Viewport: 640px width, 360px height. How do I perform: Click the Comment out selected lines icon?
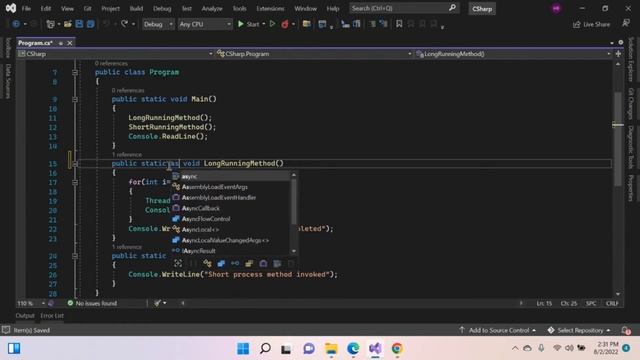coord(372,24)
